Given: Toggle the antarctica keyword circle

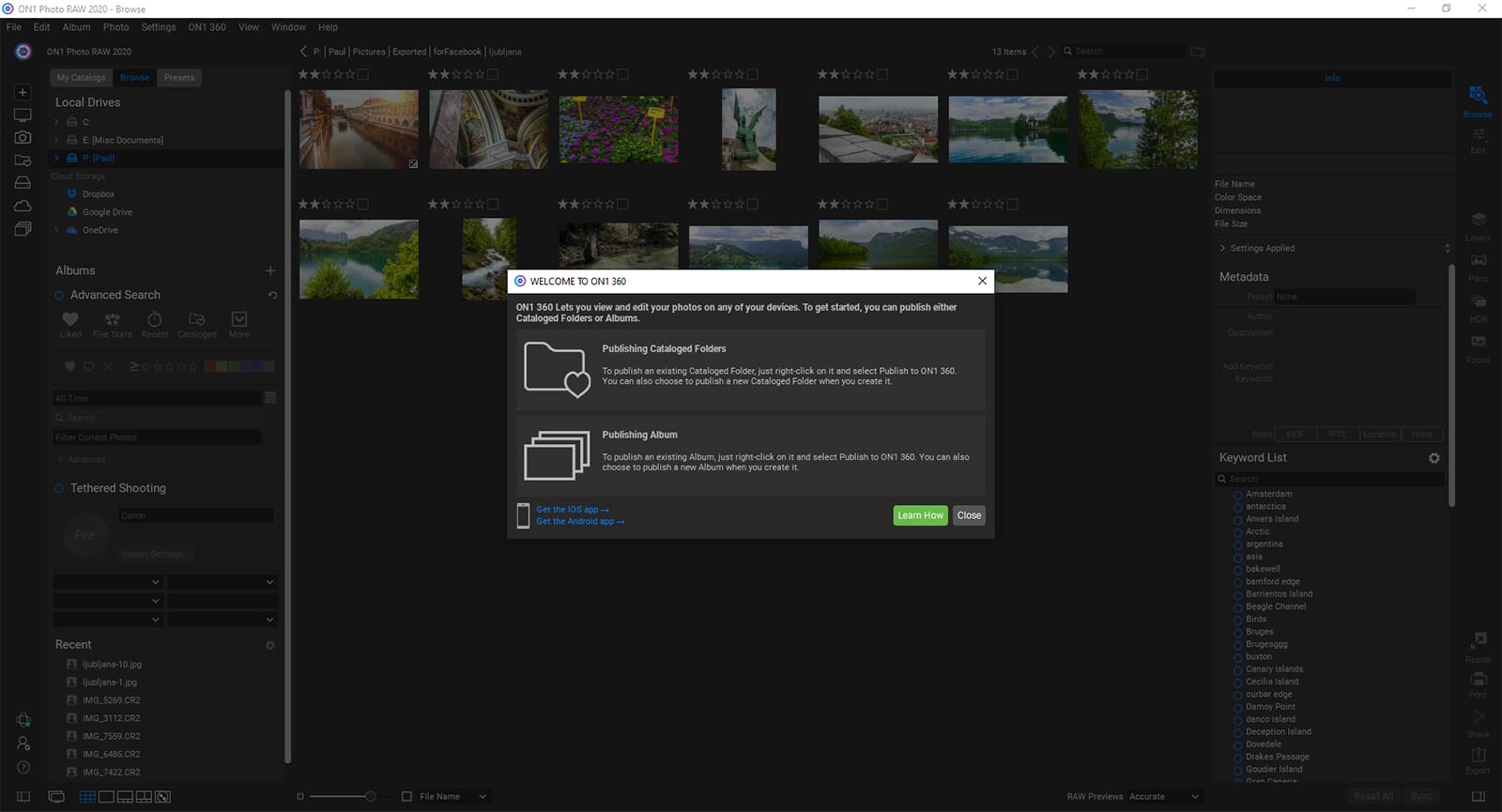Looking at the screenshot, I should tap(1237, 507).
